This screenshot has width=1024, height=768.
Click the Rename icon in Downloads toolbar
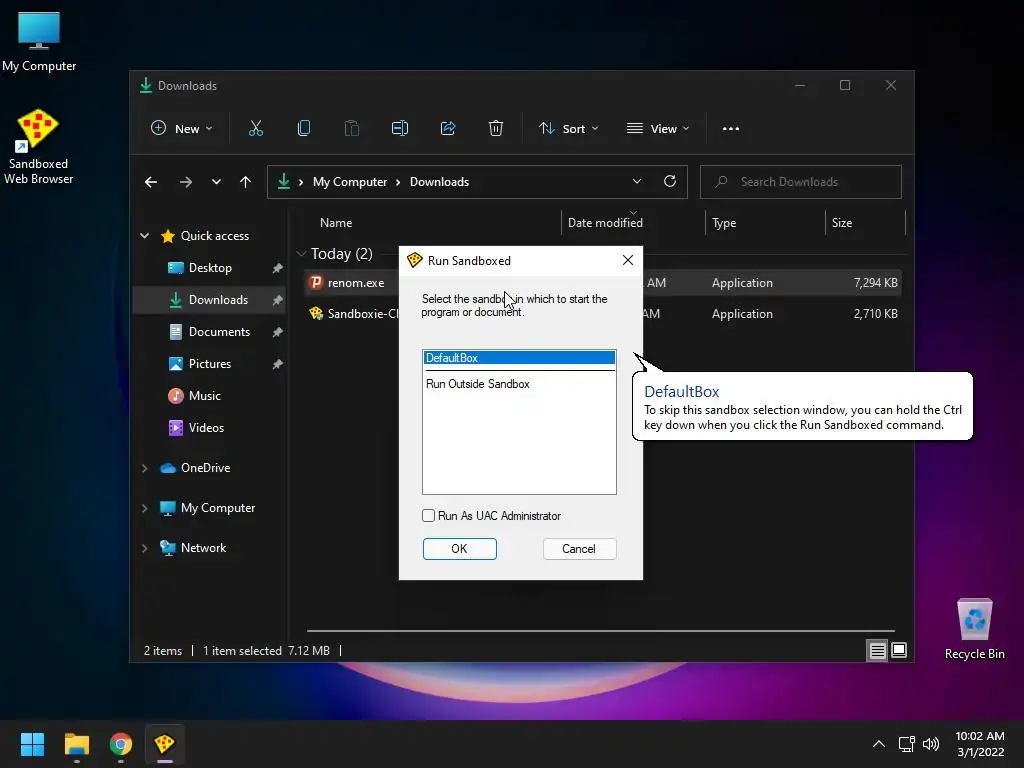tap(400, 129)
